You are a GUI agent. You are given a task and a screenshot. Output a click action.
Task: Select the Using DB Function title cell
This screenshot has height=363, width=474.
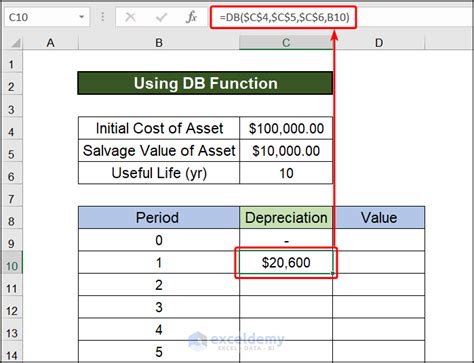pyautogui.click(x=205, y=83)
